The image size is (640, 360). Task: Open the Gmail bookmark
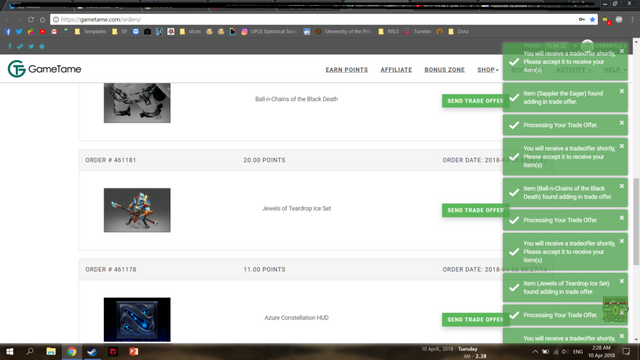(x=54, y=31)
